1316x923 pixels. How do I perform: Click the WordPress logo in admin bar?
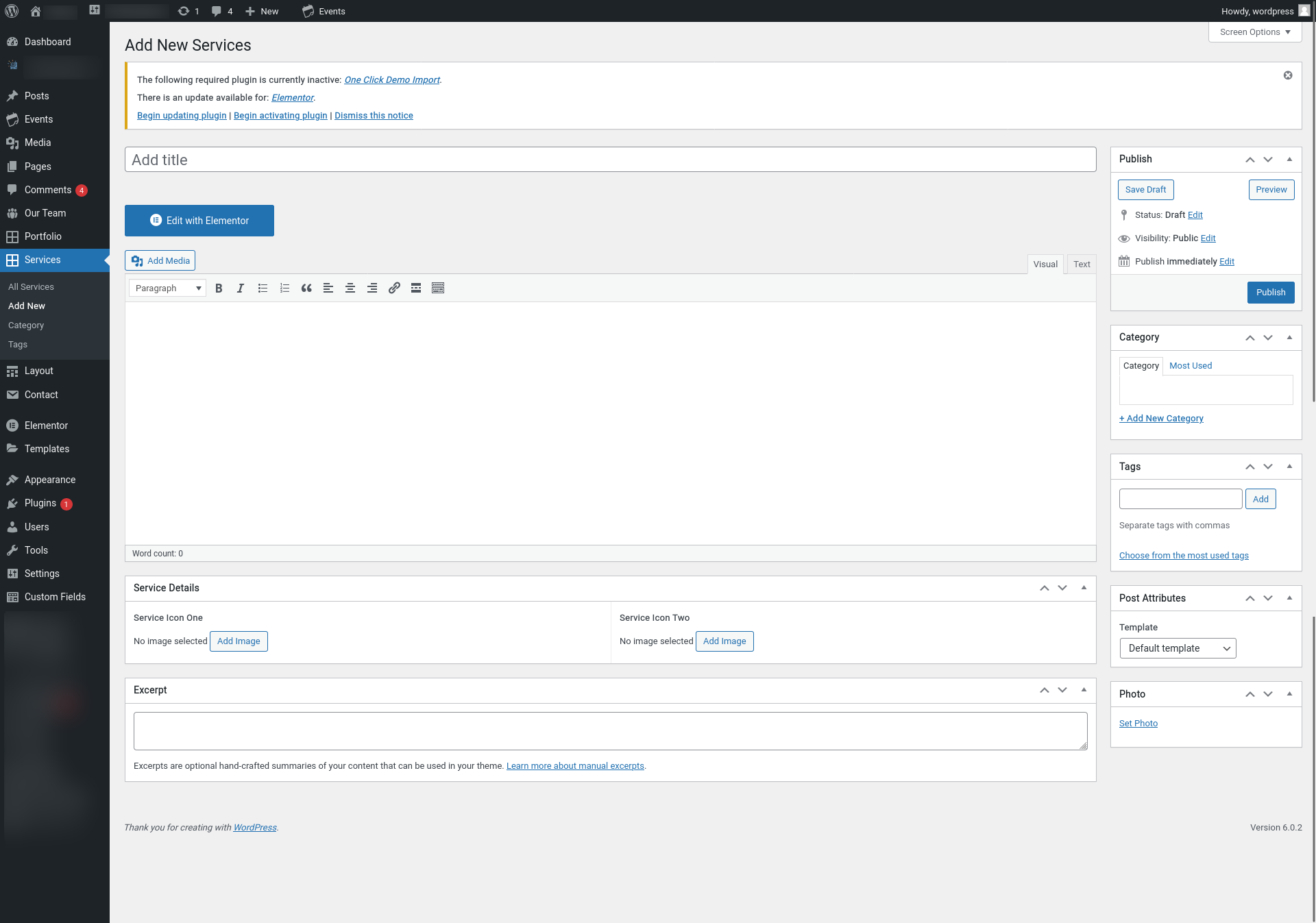pyautogui.click(x=12, y=11)
